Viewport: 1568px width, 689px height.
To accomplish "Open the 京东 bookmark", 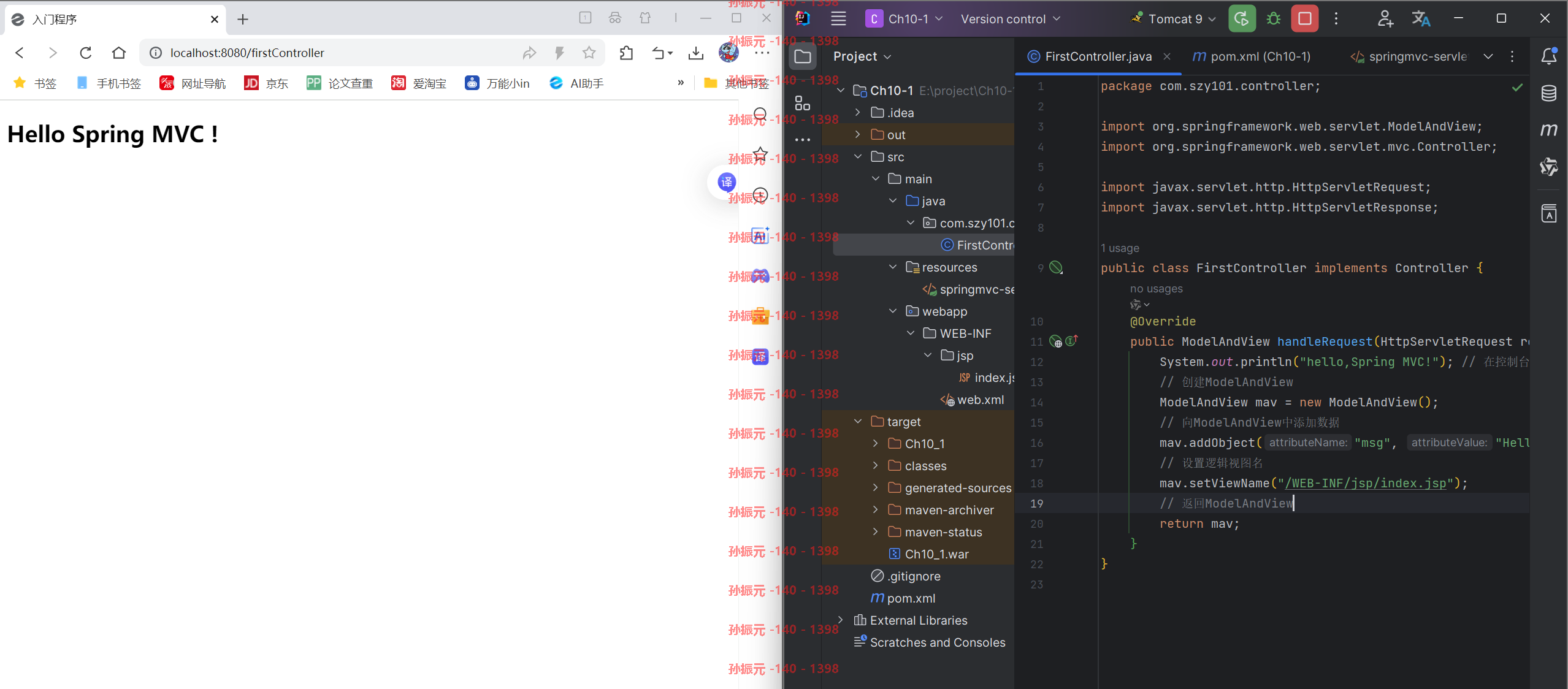I will click(x=266, y=83).
